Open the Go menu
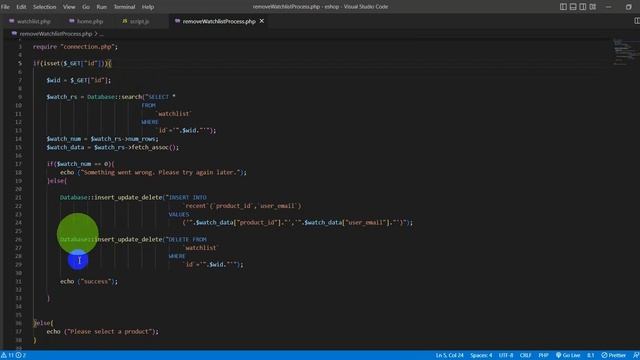This screenshot has width=640, height=360. [86, 7]
